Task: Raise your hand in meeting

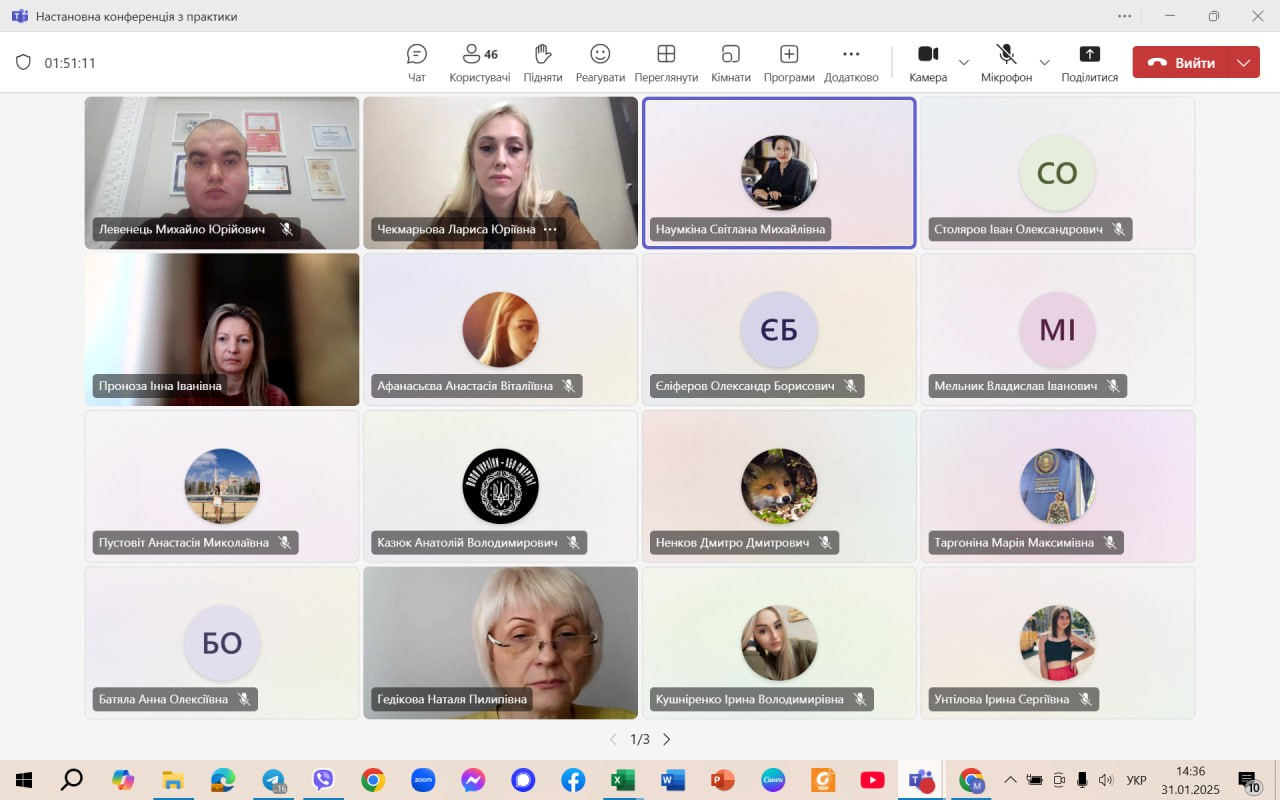Action: (x=542, y=62)
